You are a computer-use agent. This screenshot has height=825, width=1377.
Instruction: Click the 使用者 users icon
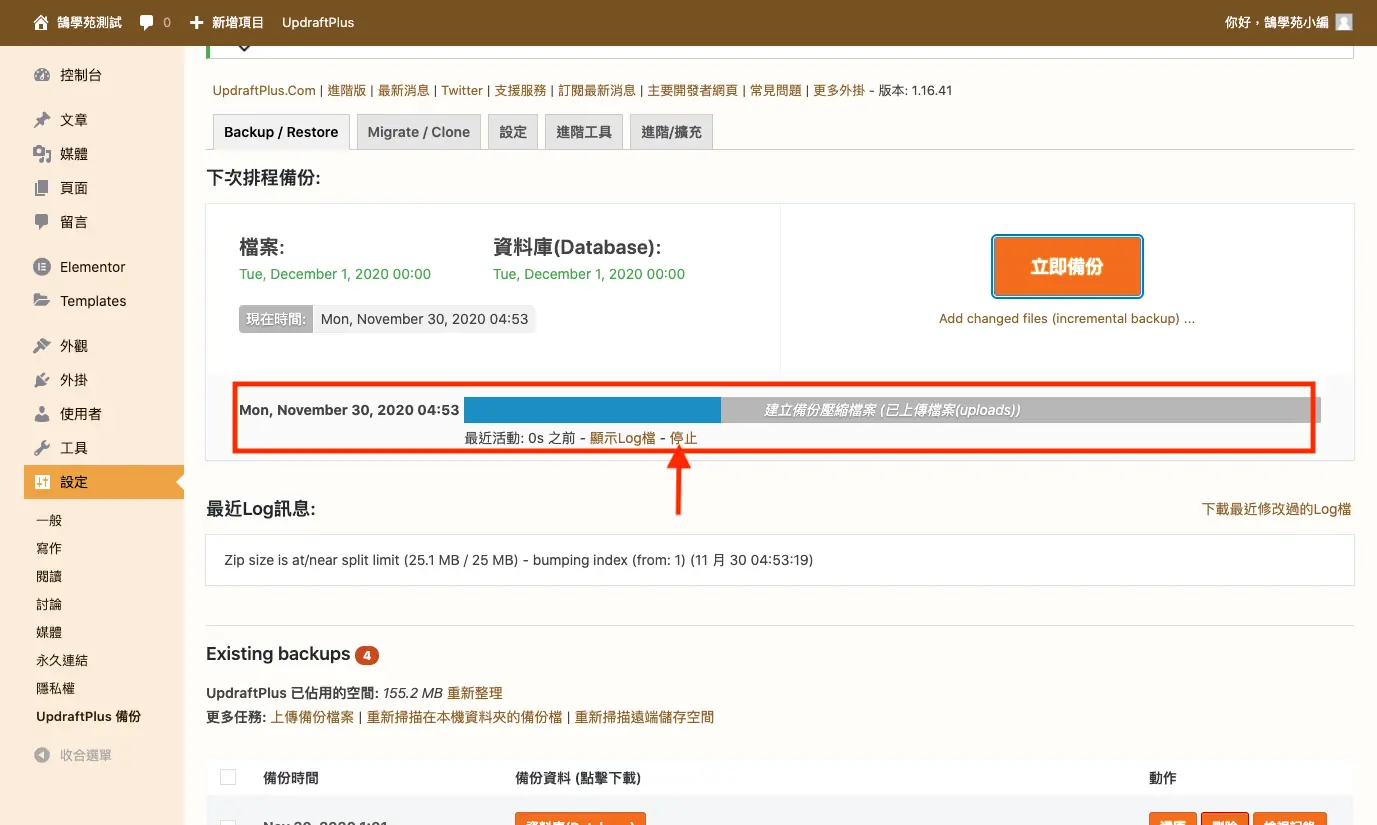[x=42, y=414]
